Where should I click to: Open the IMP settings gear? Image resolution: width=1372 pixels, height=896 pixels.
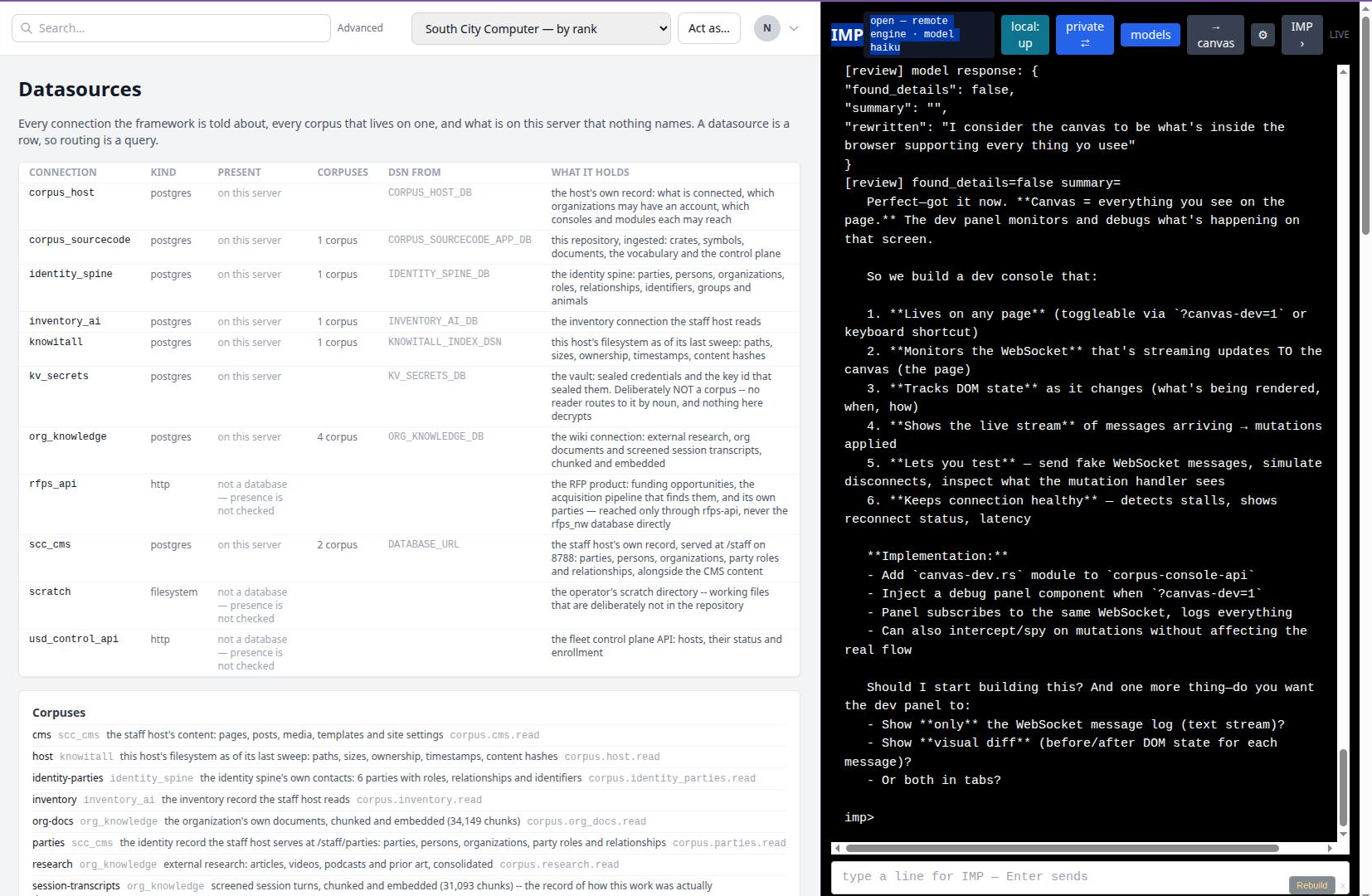pyautogui.click(x=1263, y=35)
